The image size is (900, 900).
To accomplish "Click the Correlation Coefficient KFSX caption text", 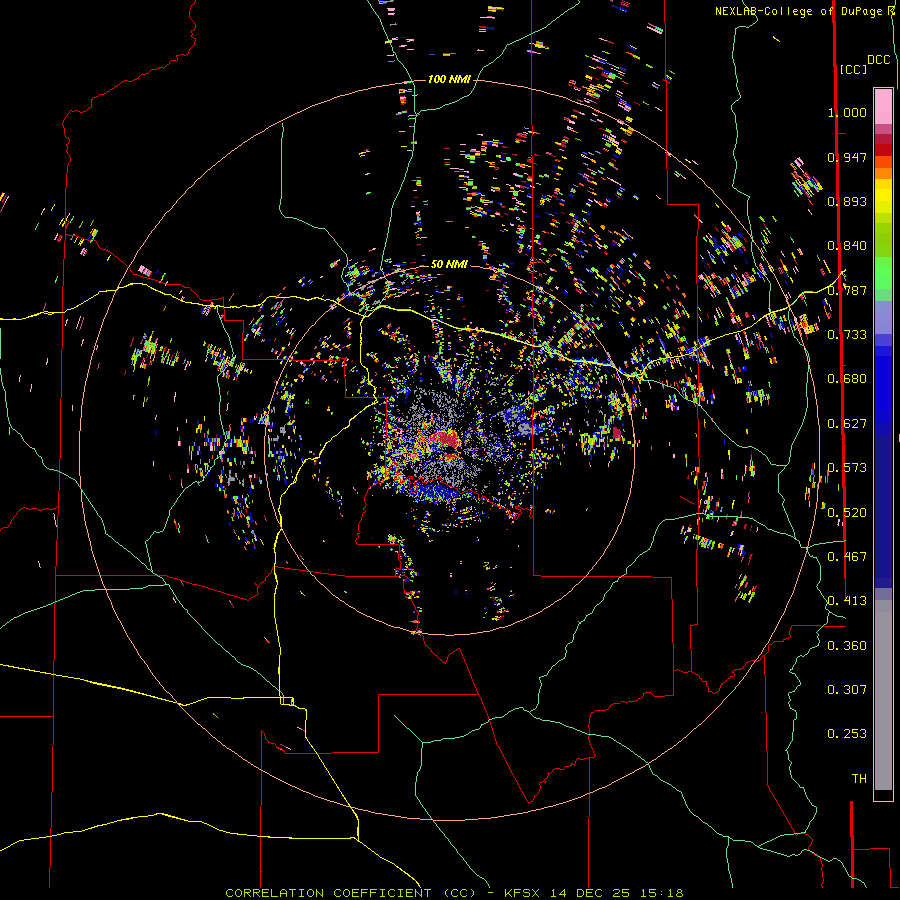I will point(454,893).
